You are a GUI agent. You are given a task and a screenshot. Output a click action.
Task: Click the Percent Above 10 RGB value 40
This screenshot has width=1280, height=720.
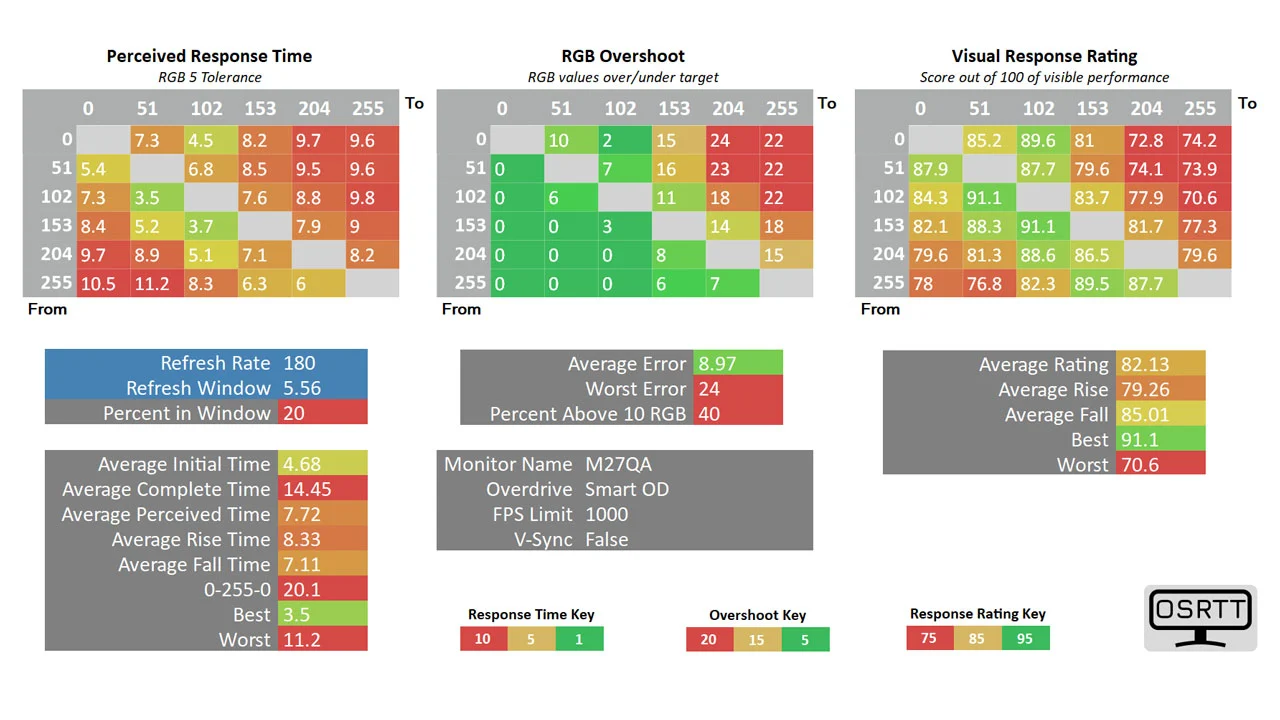click(738, 414)
